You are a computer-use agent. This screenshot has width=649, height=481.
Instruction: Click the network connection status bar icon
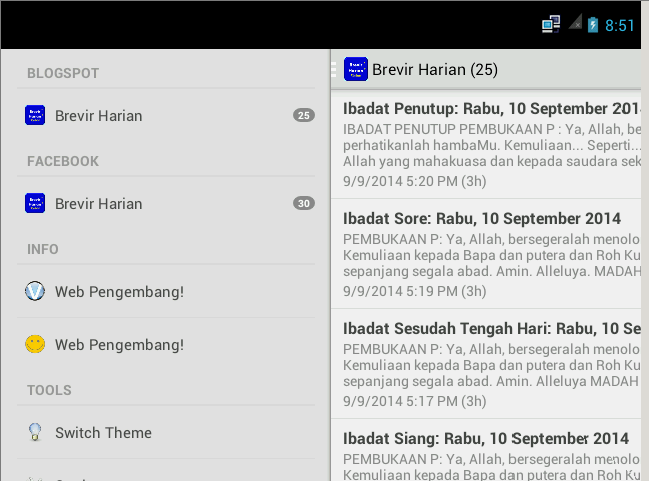point(551,24)
